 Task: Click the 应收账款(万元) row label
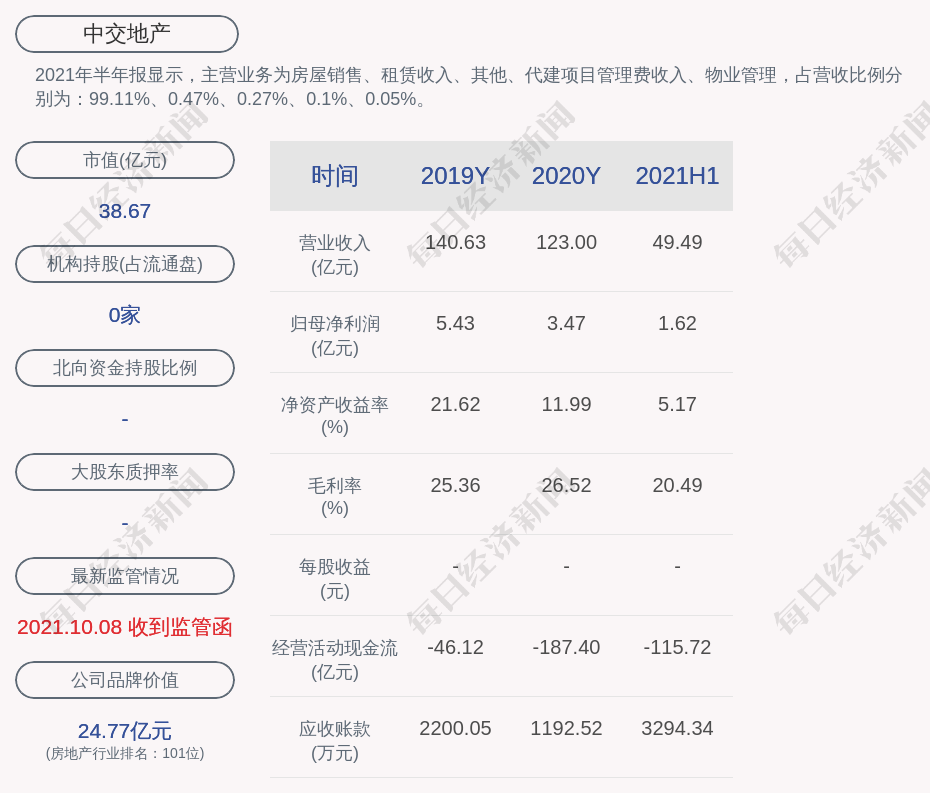point(335,741)
